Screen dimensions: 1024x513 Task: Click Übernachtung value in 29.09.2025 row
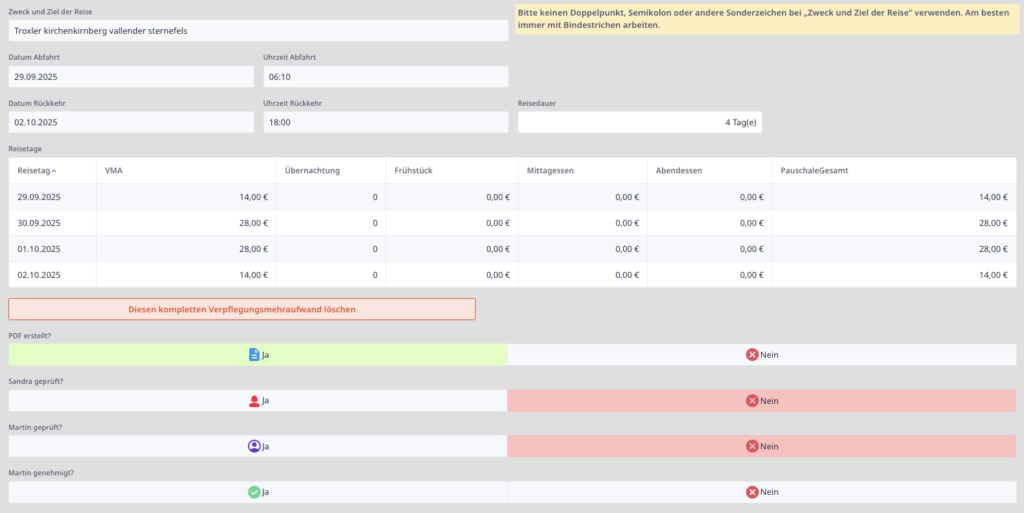click(x=330, y=196)
